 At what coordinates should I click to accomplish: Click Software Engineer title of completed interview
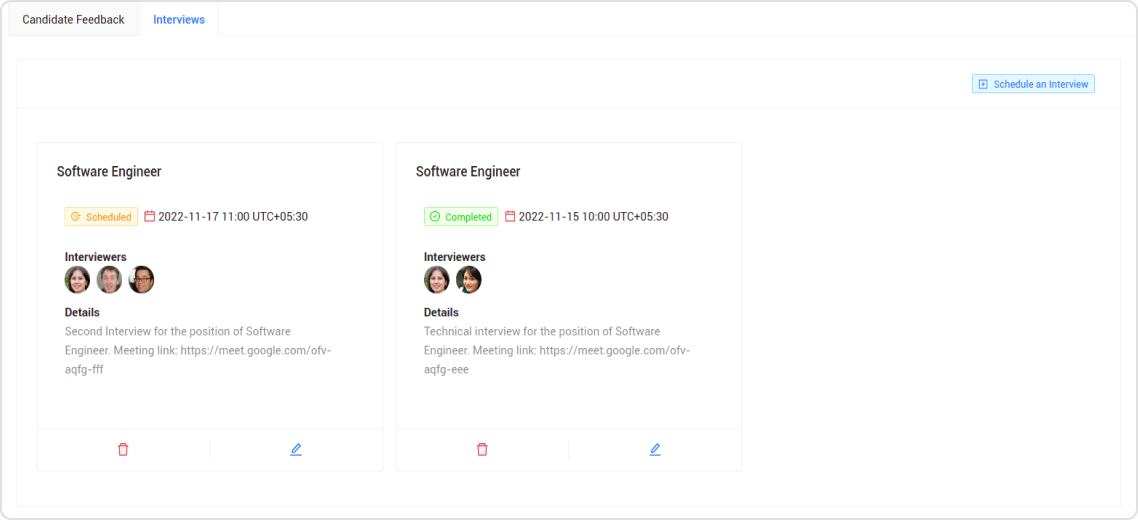coord(468,172)
